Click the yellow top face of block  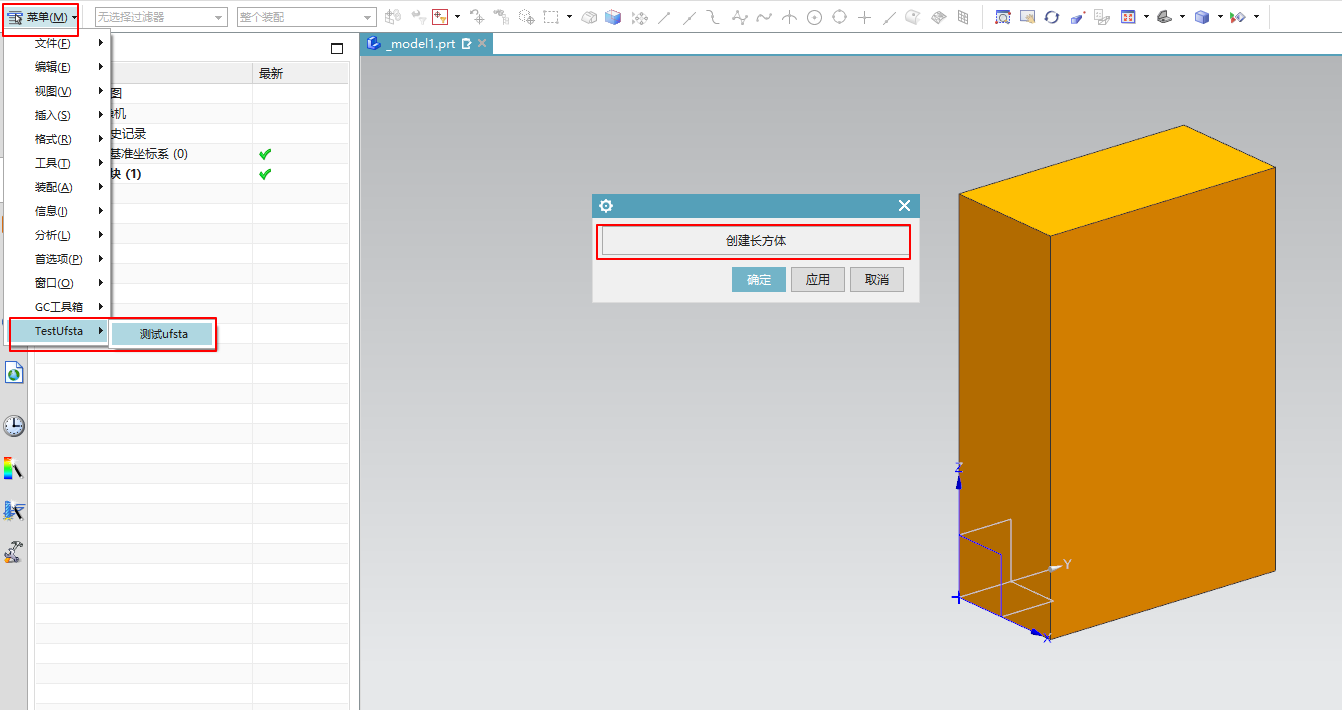click(x=1118, y=180)
